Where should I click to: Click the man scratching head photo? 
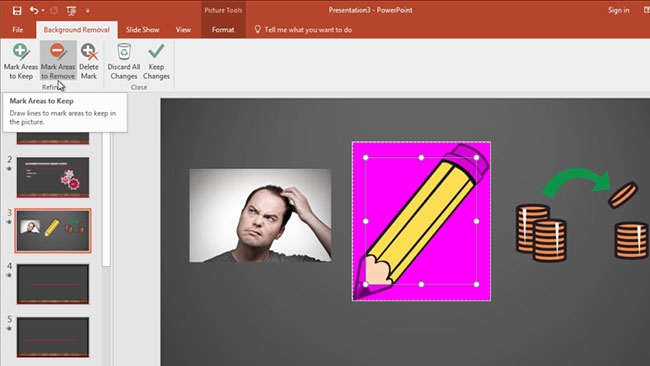(260, 216)
